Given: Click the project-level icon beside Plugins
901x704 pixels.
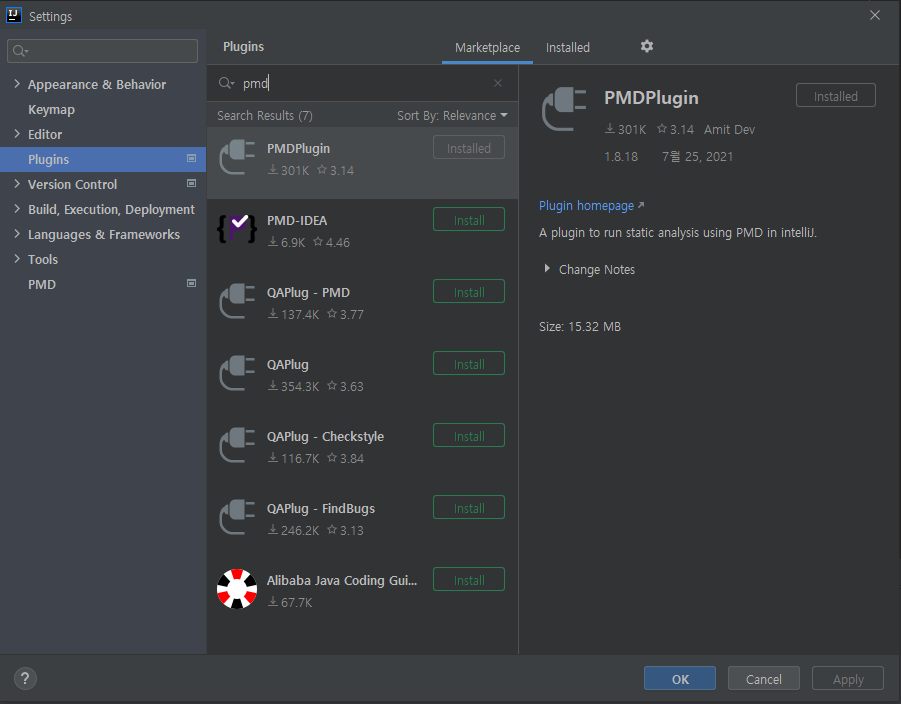Looking at the screenshot, I should [x=192, y=158].
